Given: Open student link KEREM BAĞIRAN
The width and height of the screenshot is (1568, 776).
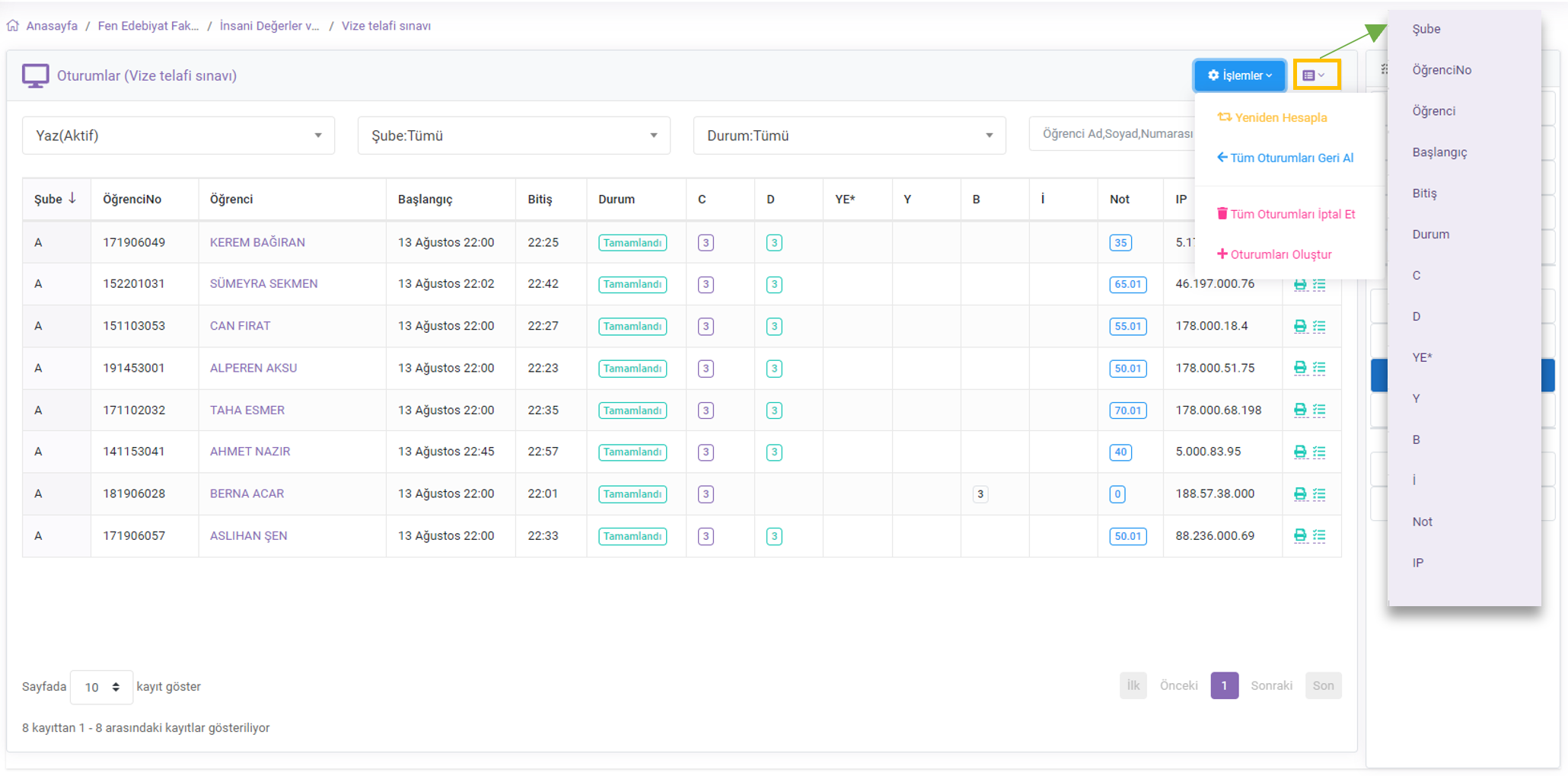Looking at the screenshot, I should (257, 242).
